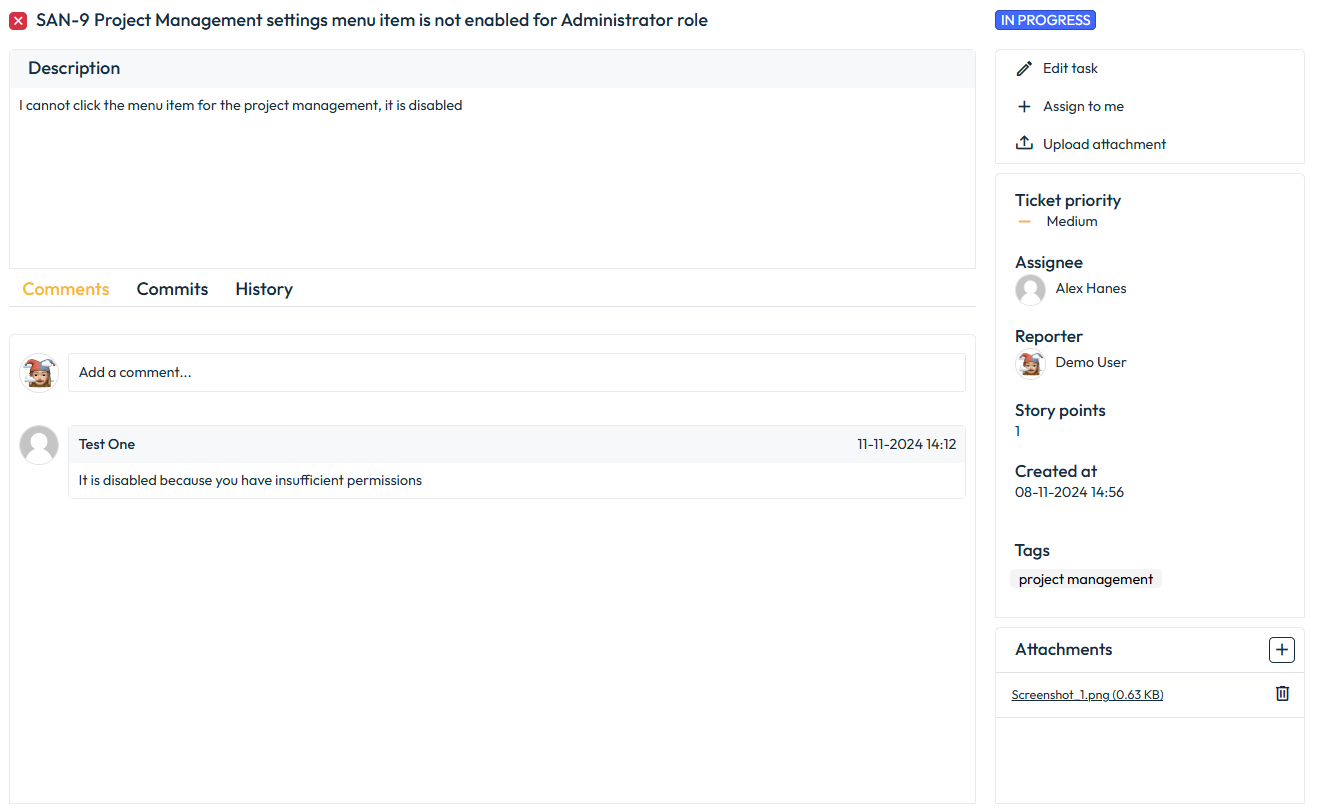1321x812 pixels.
Task: Open the Screenshot_1.png attachment link
Action: point(1087,695)
